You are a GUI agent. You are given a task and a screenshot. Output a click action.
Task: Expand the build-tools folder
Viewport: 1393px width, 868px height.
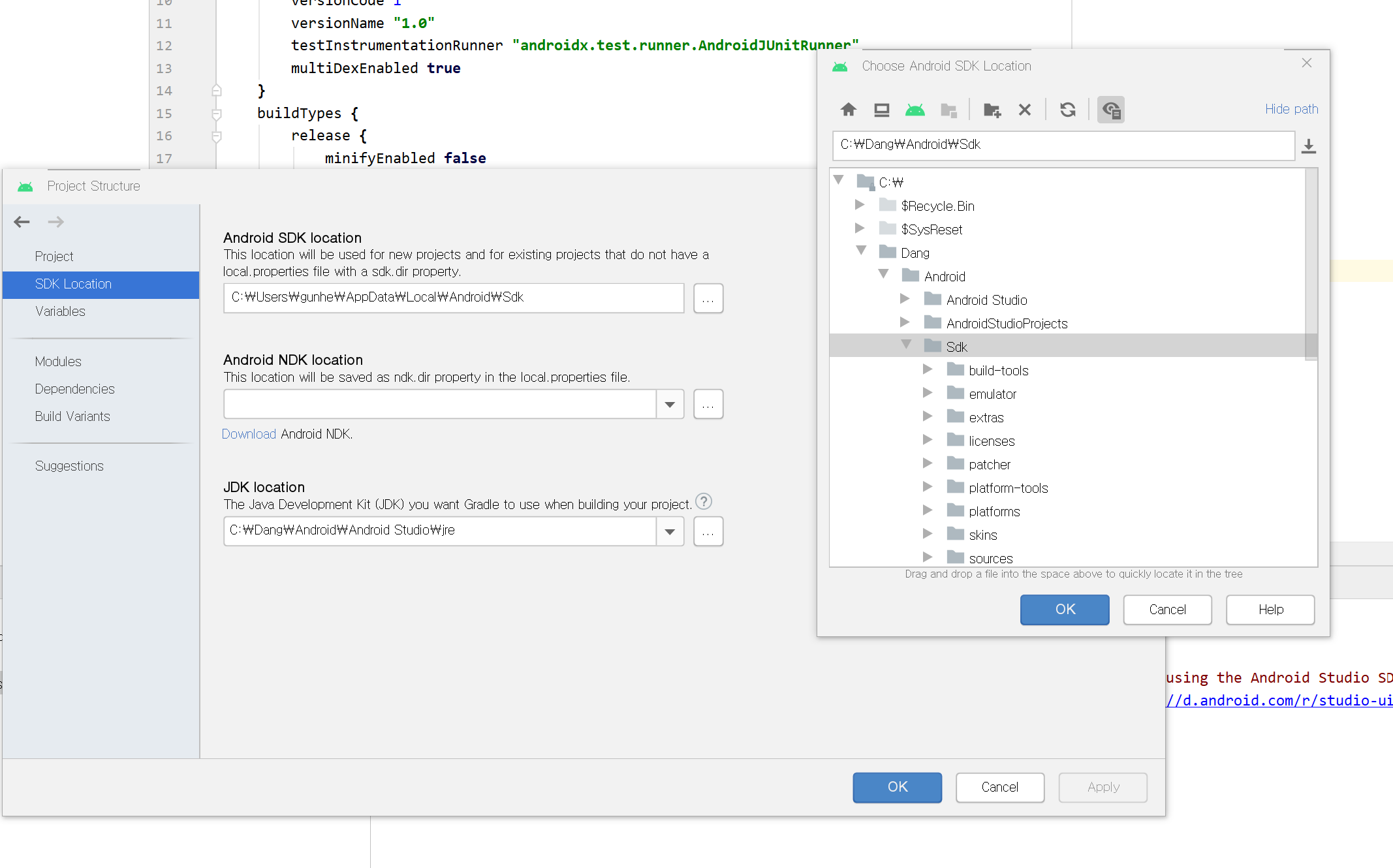927,370
